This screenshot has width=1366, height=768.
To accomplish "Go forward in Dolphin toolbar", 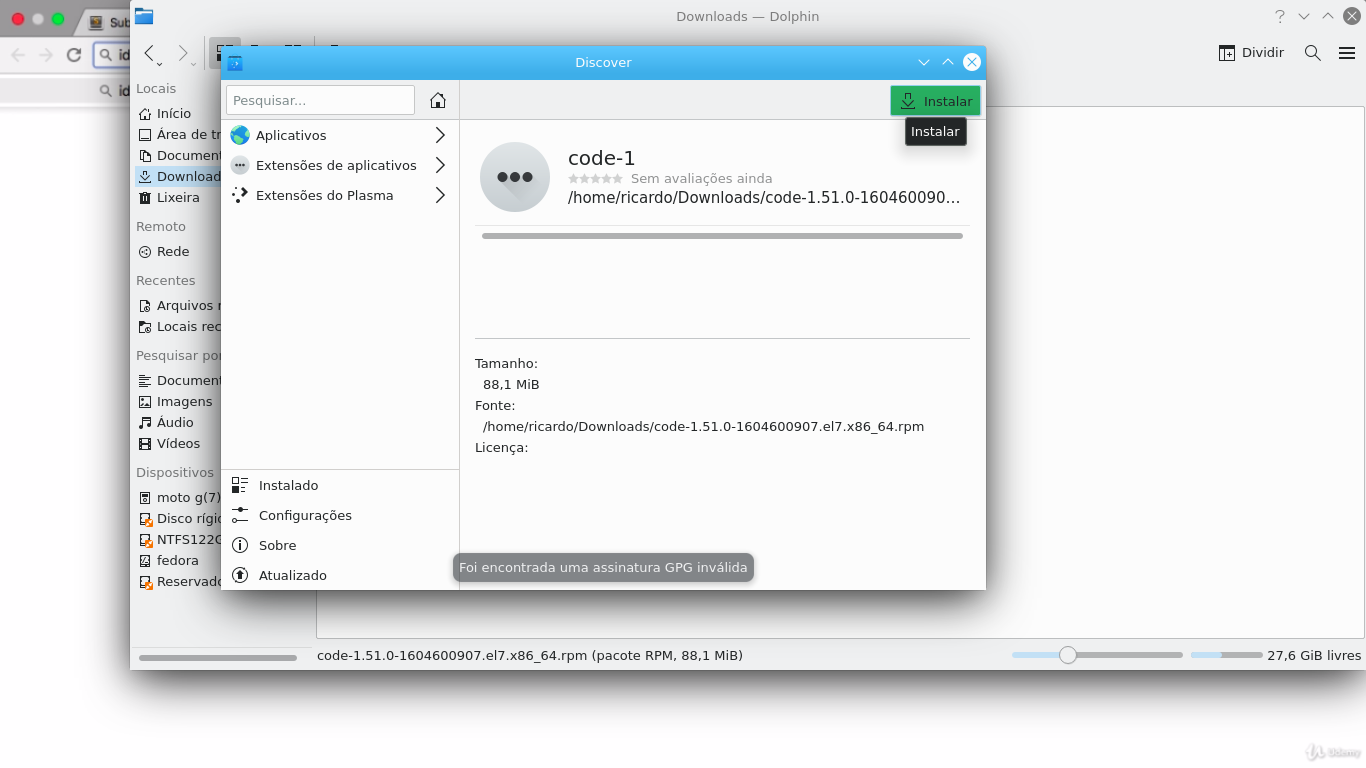I will click(x=182, y=52).
